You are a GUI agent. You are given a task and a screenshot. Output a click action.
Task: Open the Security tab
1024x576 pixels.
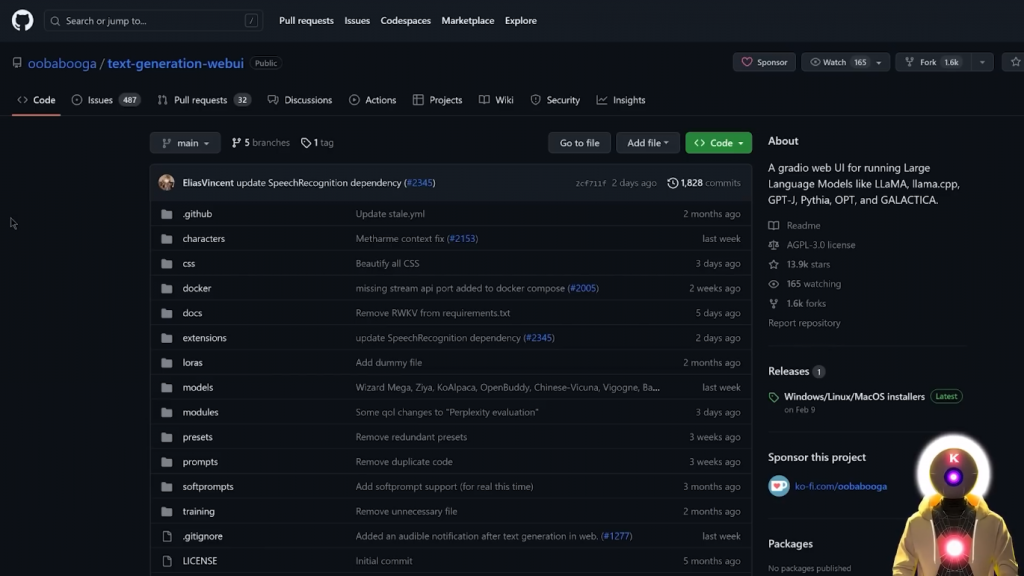coord(555,100)
